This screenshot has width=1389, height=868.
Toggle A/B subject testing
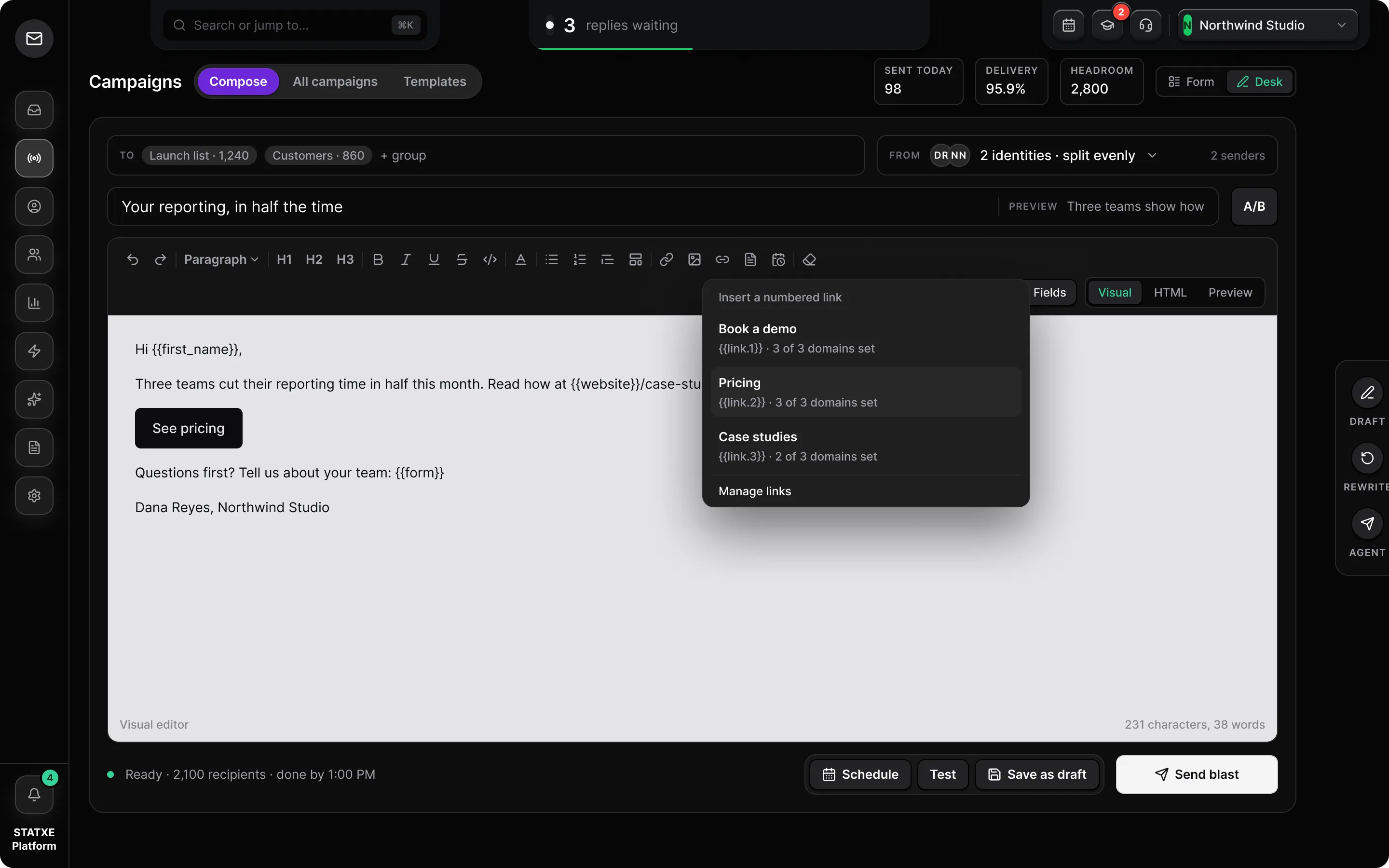coord(1254,206)
